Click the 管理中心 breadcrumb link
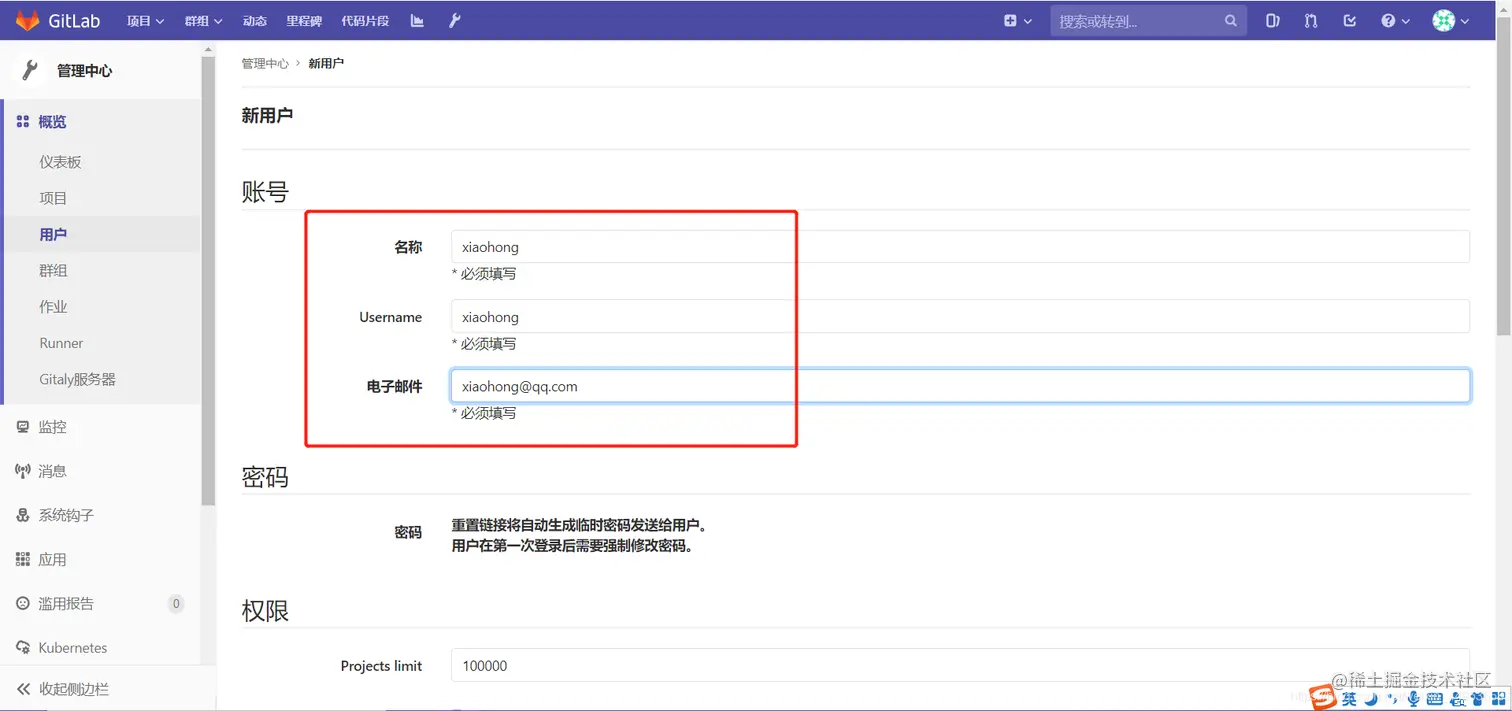1512x711 pixels. (265, 63)
